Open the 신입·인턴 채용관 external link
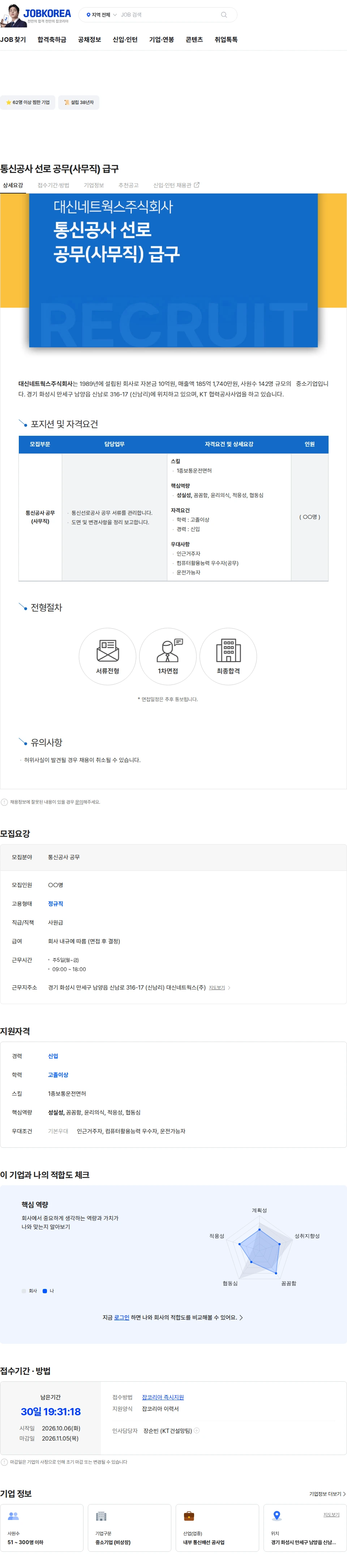Screen dimensions: 347x1568 176,185
